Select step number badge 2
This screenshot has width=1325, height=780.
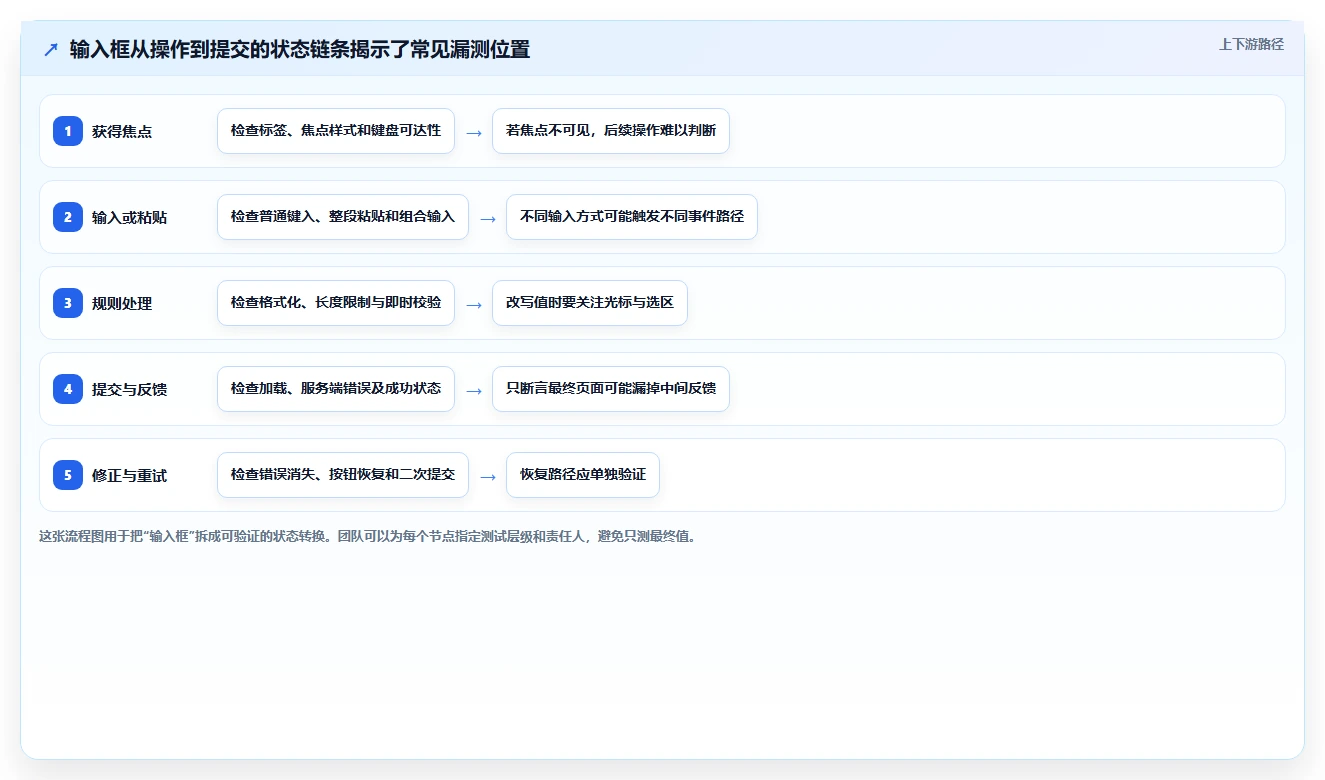coord(68,216)
